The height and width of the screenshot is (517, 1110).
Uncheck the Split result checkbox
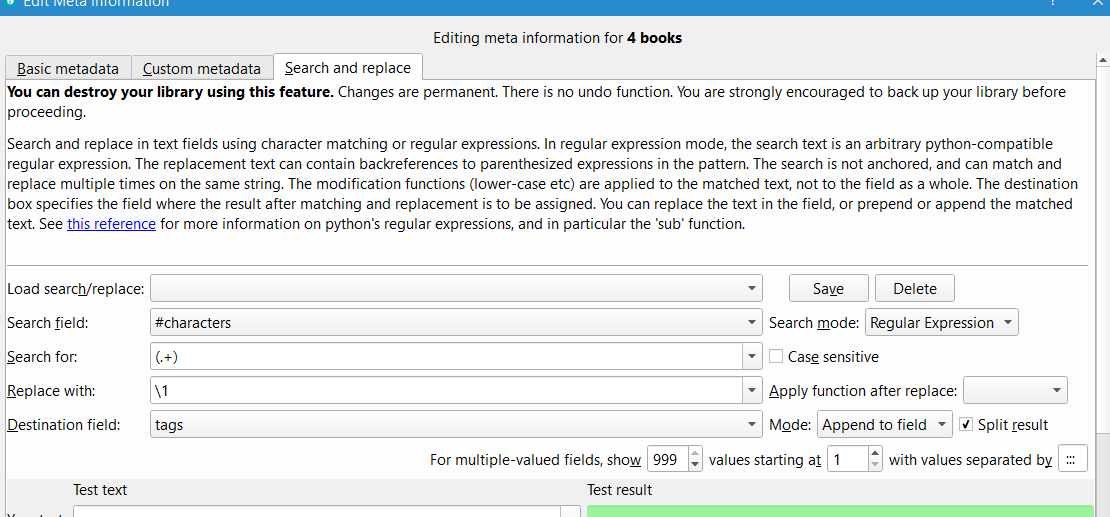[x=966, y=425]
